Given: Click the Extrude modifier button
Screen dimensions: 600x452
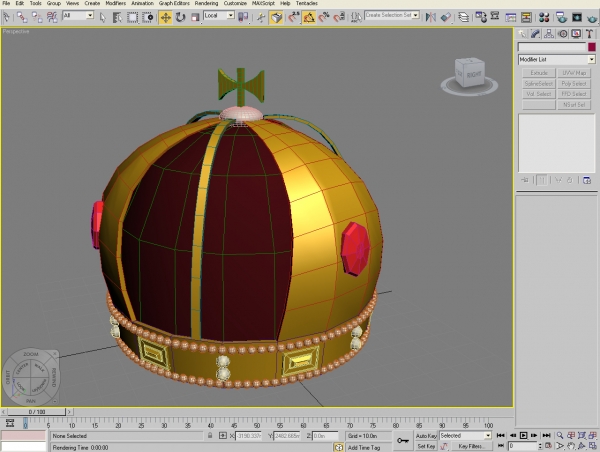Looking at the screenshot, I should tap(539, 73).
